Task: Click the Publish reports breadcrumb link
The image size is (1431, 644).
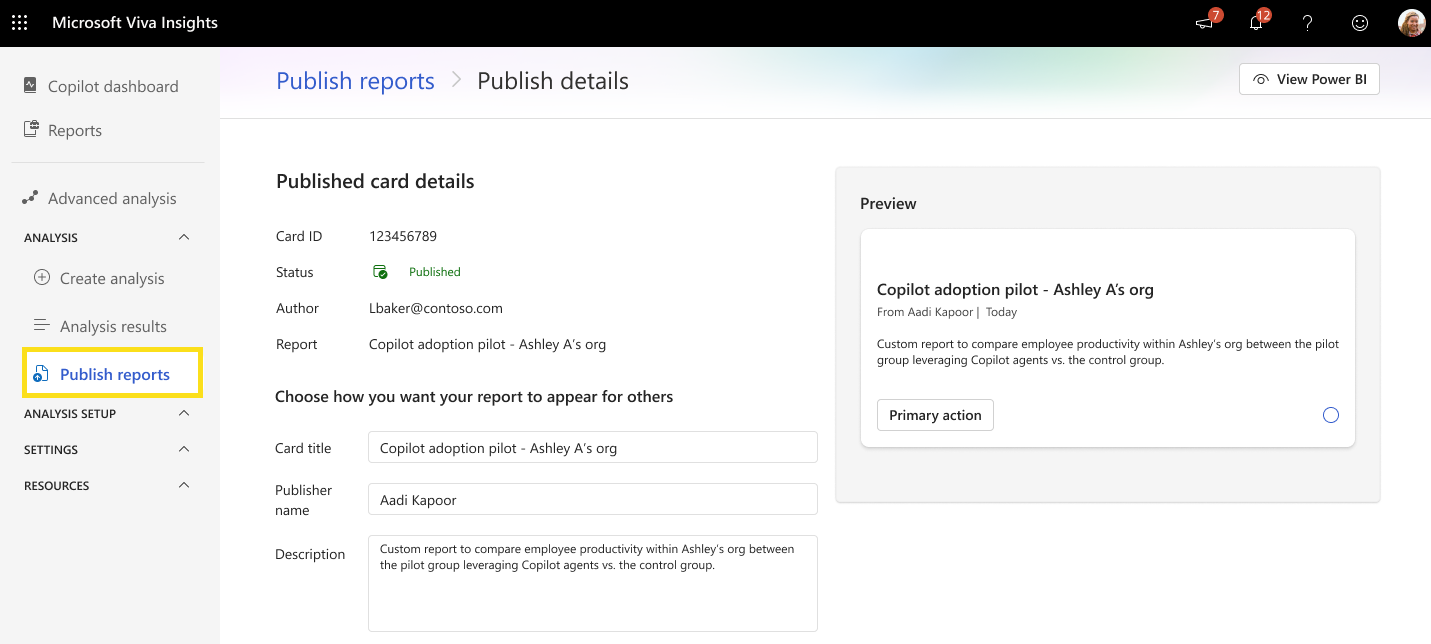Action: [x=355, y=81]
